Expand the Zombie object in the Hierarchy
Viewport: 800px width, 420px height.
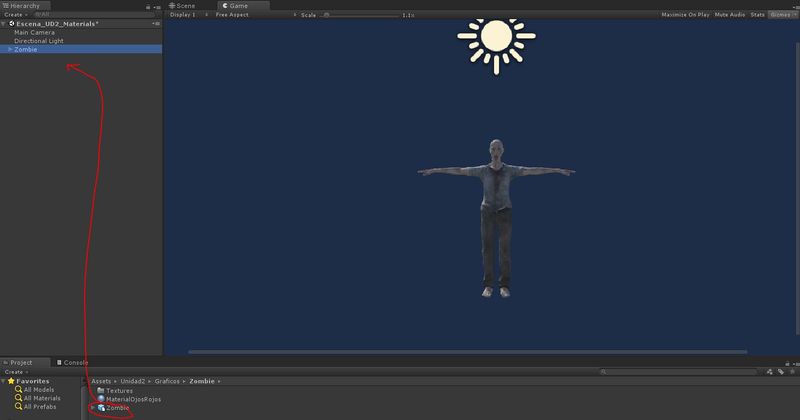point(10,50)
